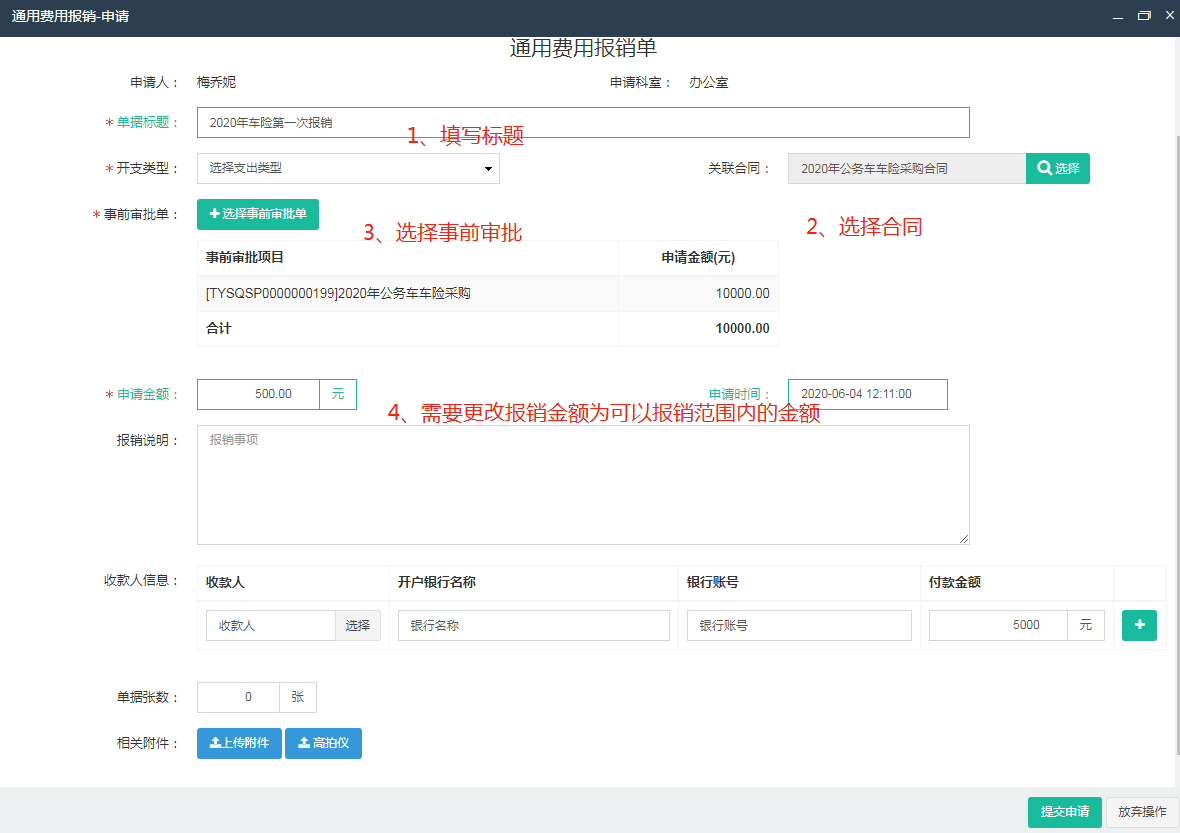The width and height of the screenshot is (1180, 833).
Task: Click 高拍仪 scanner button
Action: coord(324,743)
